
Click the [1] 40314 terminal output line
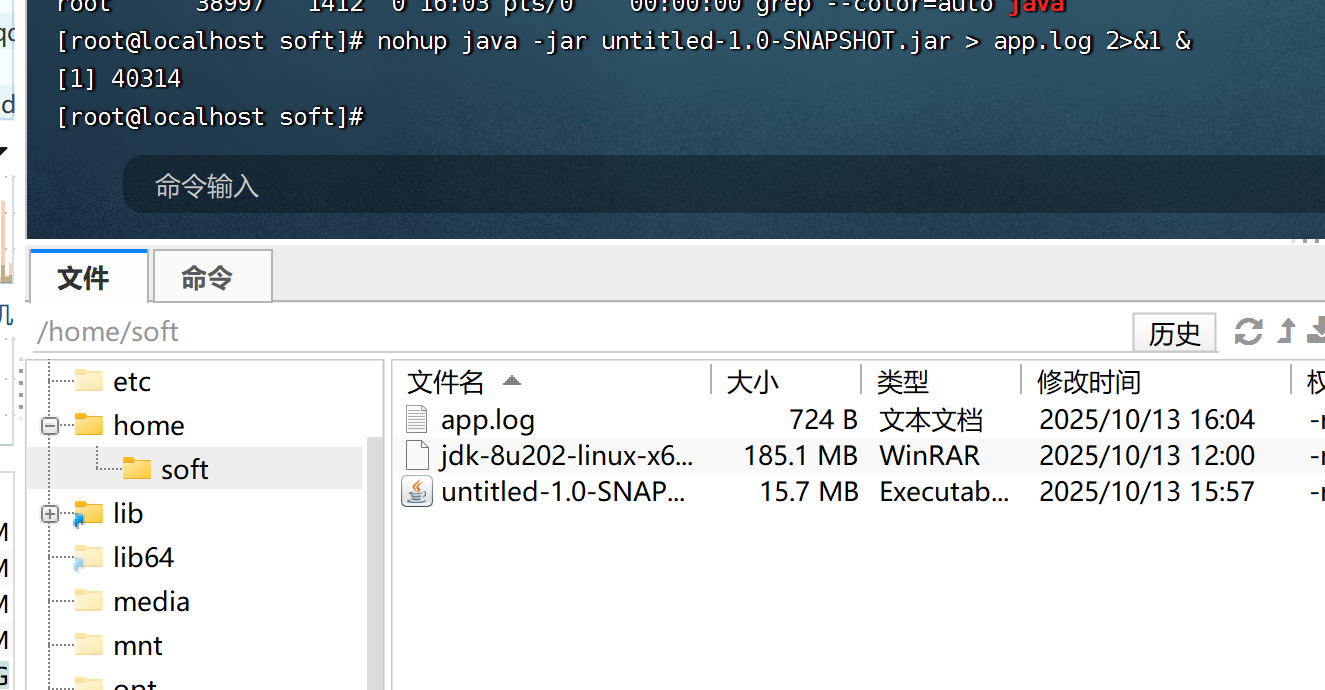point(119,79)
